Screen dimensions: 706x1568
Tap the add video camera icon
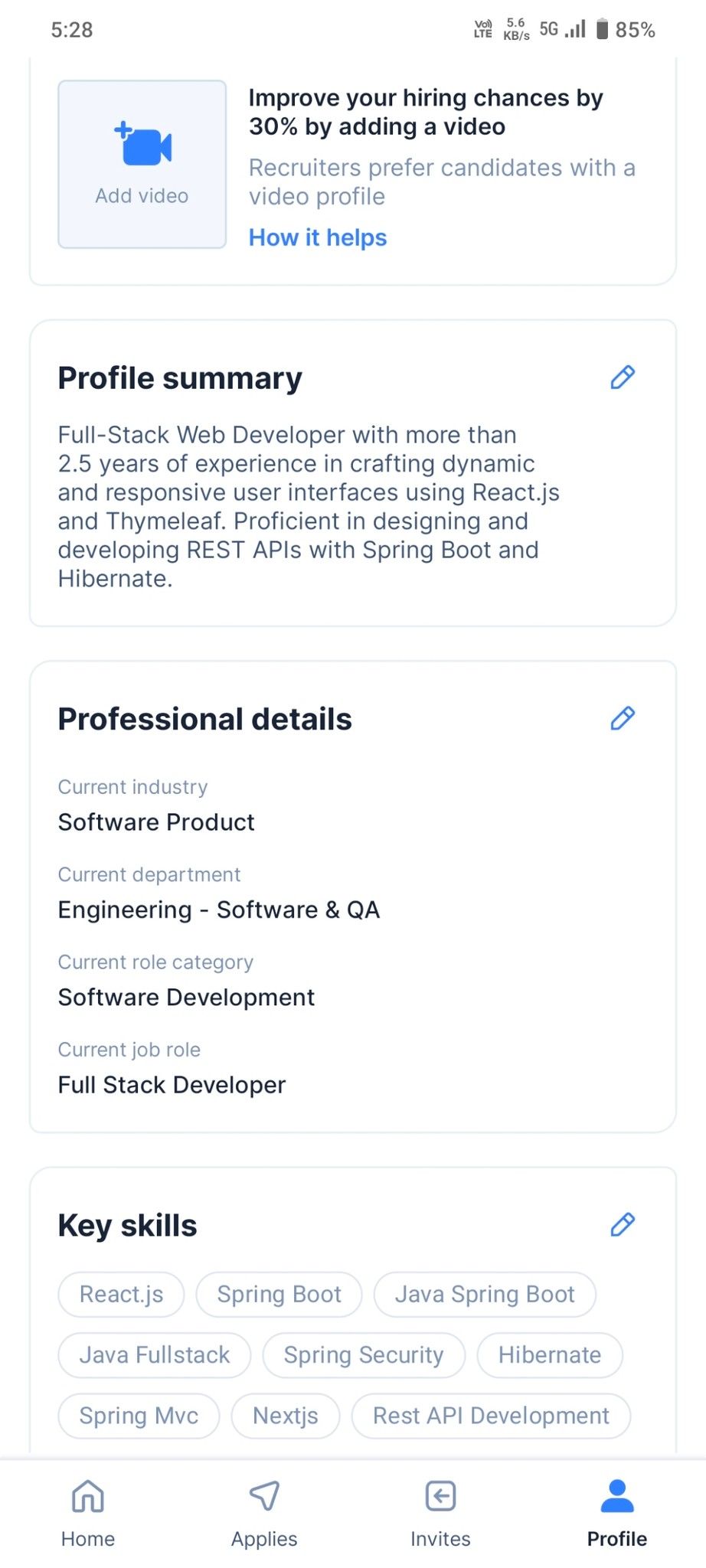(x=144, y=145)
